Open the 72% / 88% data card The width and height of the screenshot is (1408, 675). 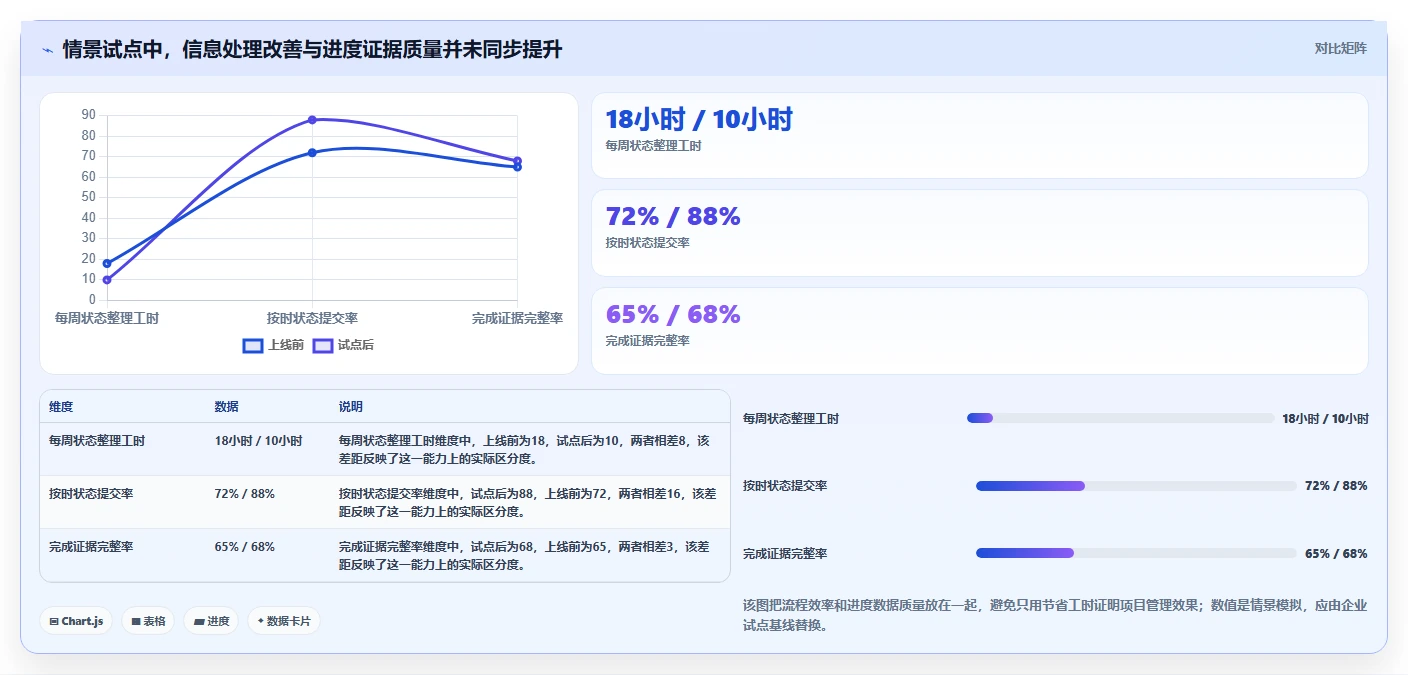[979, 233]
